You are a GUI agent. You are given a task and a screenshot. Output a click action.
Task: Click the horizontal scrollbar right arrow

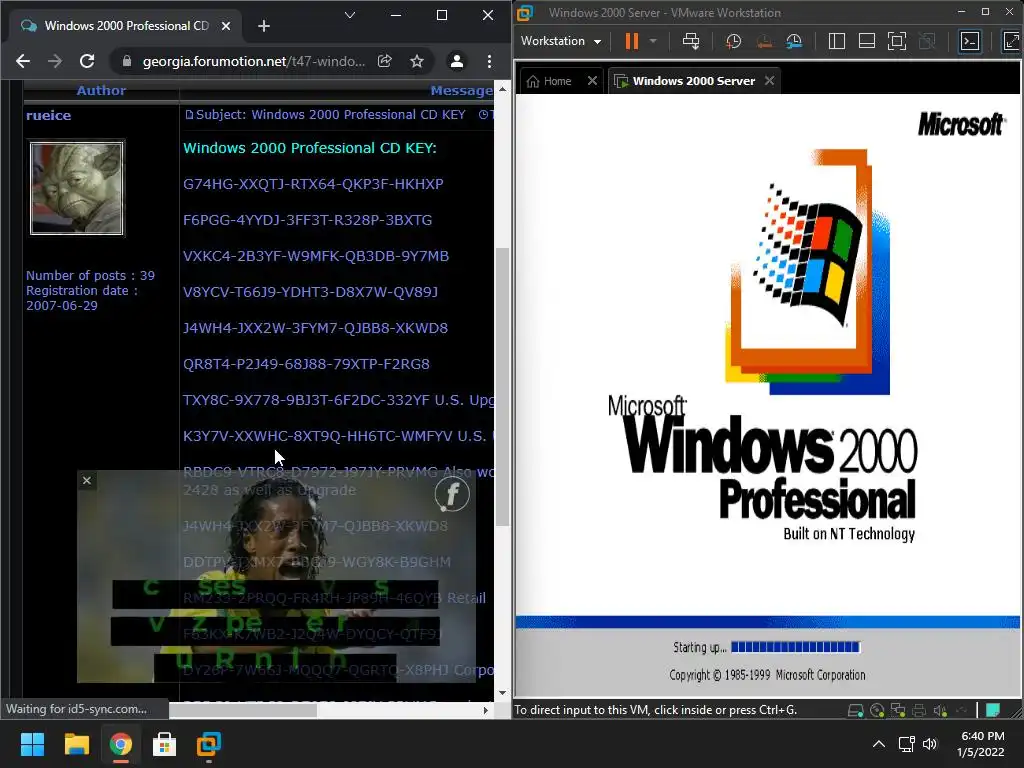click(485, 710)
